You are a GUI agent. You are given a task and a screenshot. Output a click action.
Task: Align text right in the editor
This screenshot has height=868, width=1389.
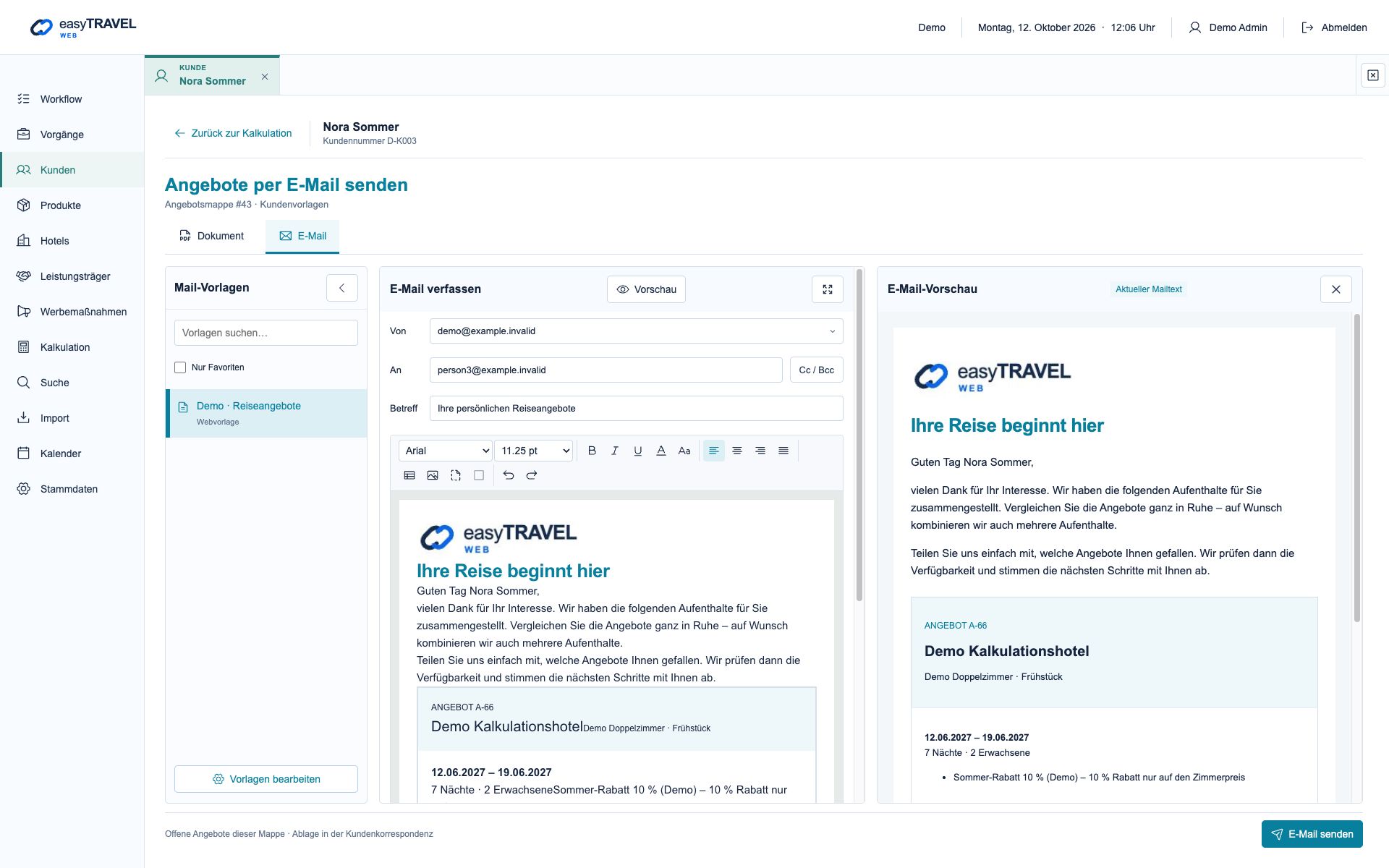click(760, 451)
